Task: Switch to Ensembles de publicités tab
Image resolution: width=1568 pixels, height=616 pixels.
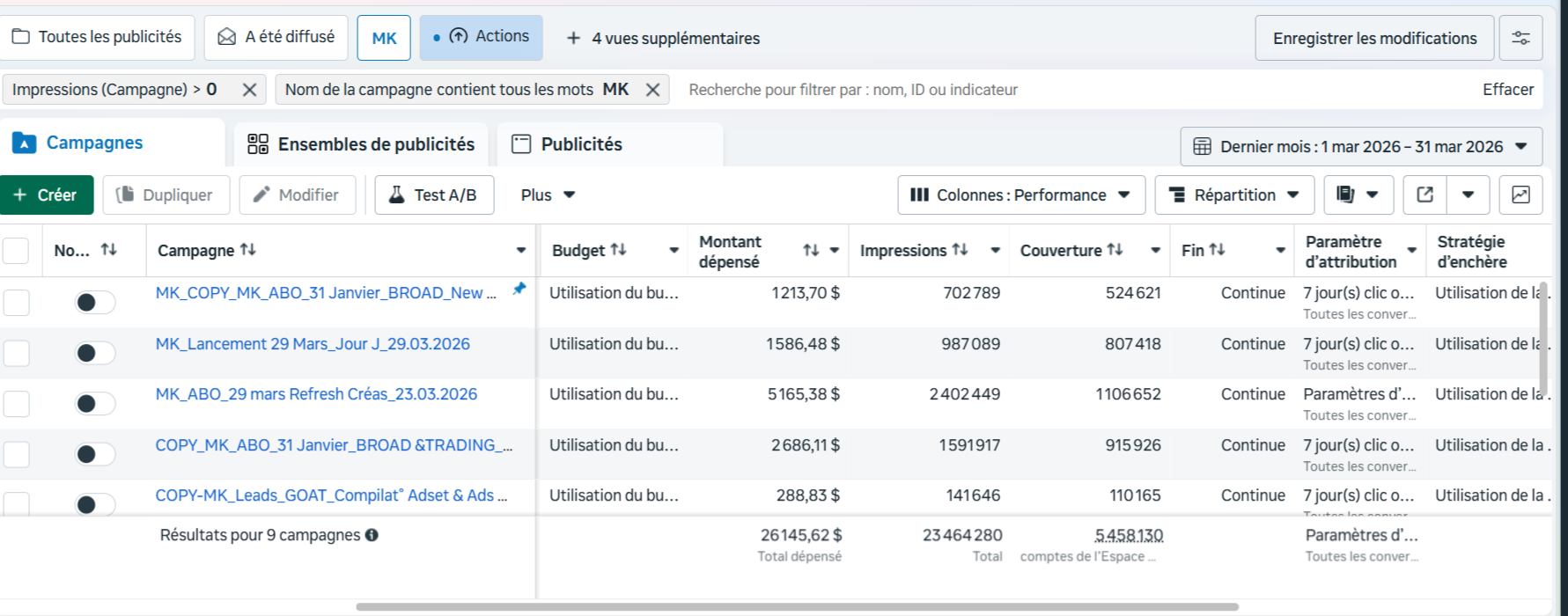Action: 361,144
